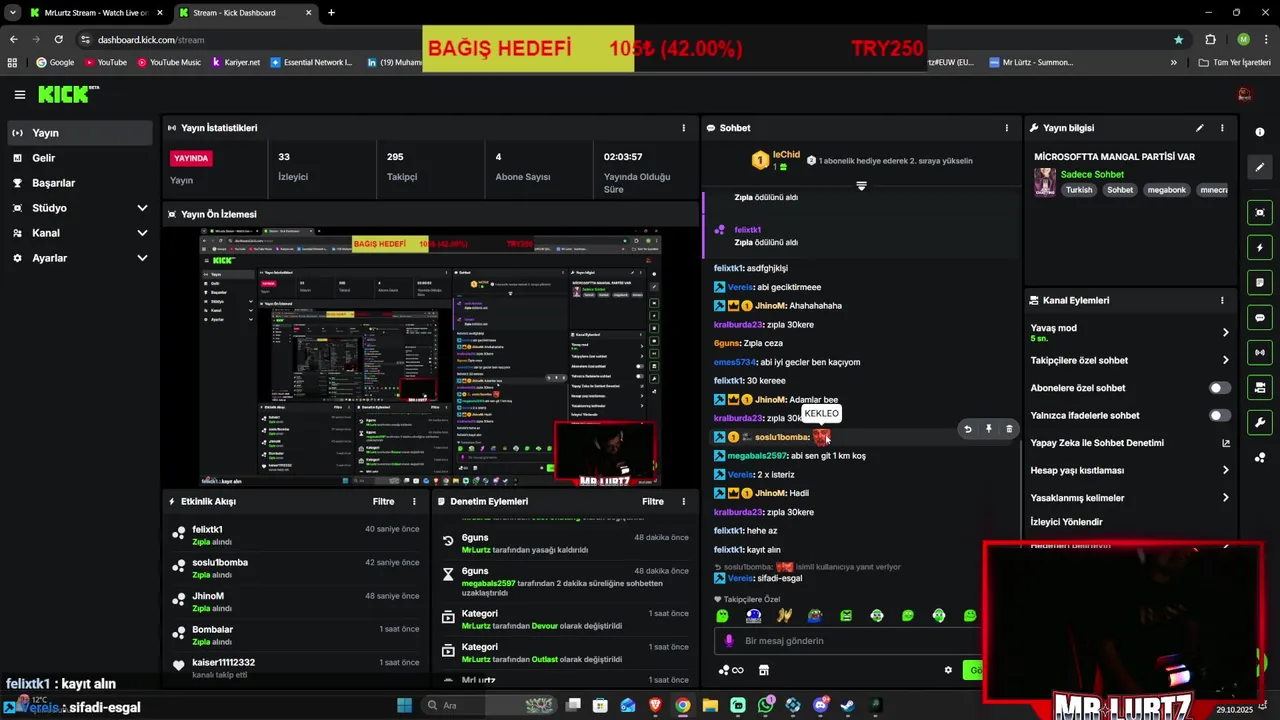Image resolution: width=1280 pixels, height=720 pixels.
Task: Open Filtre in Etkinlik Akışı panel
Action: pyautogui.click(x=383, y=501)
